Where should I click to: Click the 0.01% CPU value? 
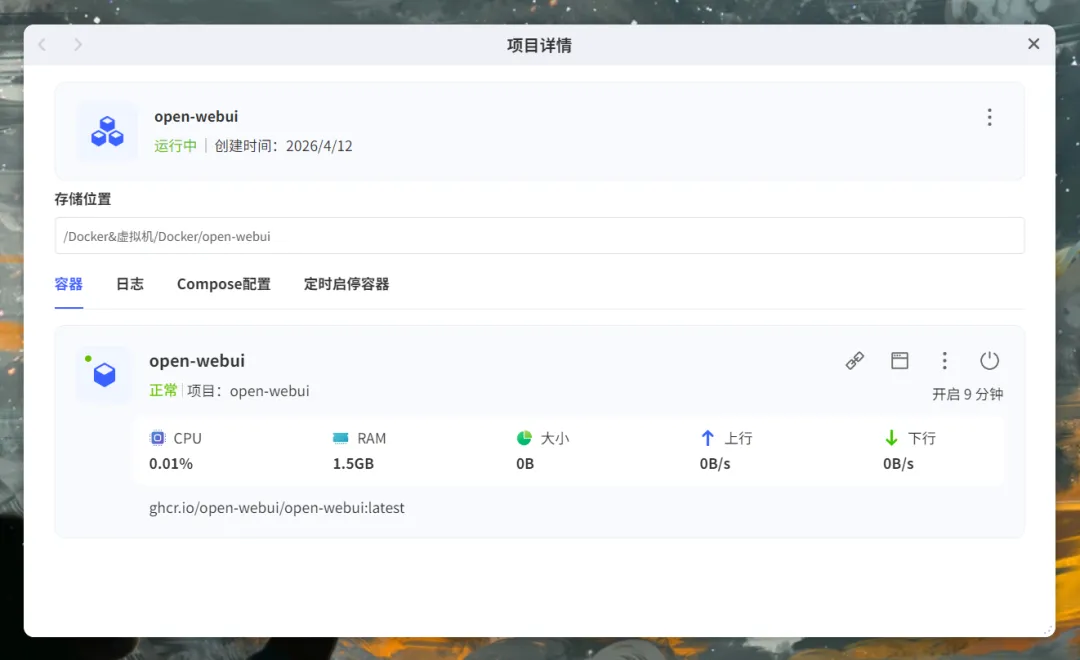click(x=171, y=464)
